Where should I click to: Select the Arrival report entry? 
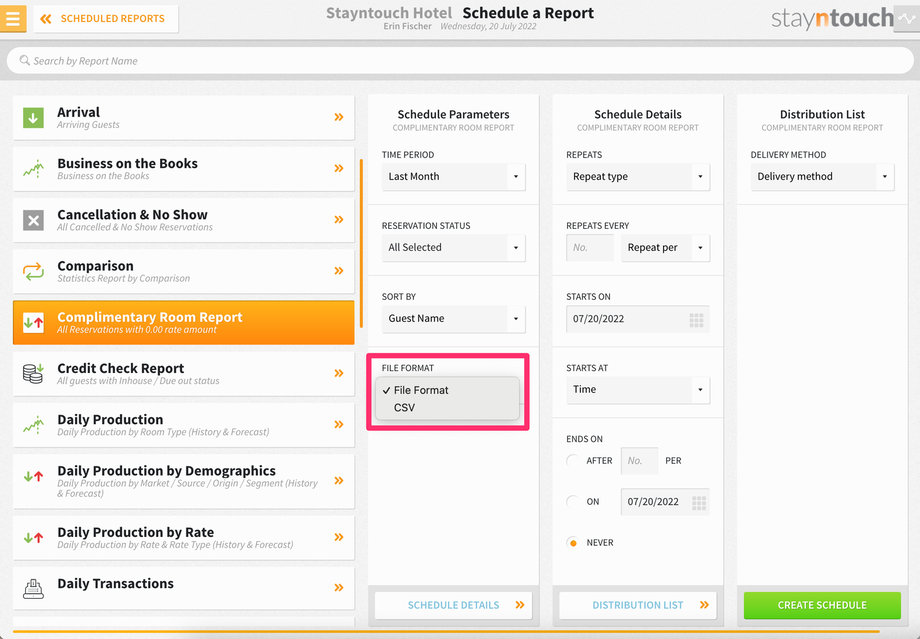(184, 117)
